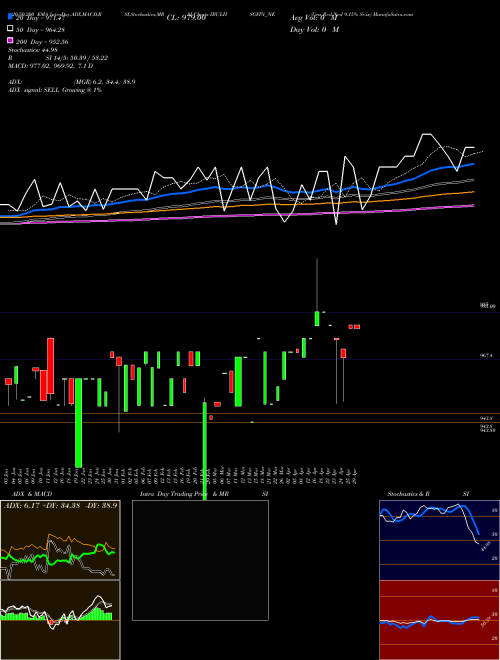Open the ADX & MACD panel title
The height and width of the screenshot is (660, 500).
coord(32,494)
